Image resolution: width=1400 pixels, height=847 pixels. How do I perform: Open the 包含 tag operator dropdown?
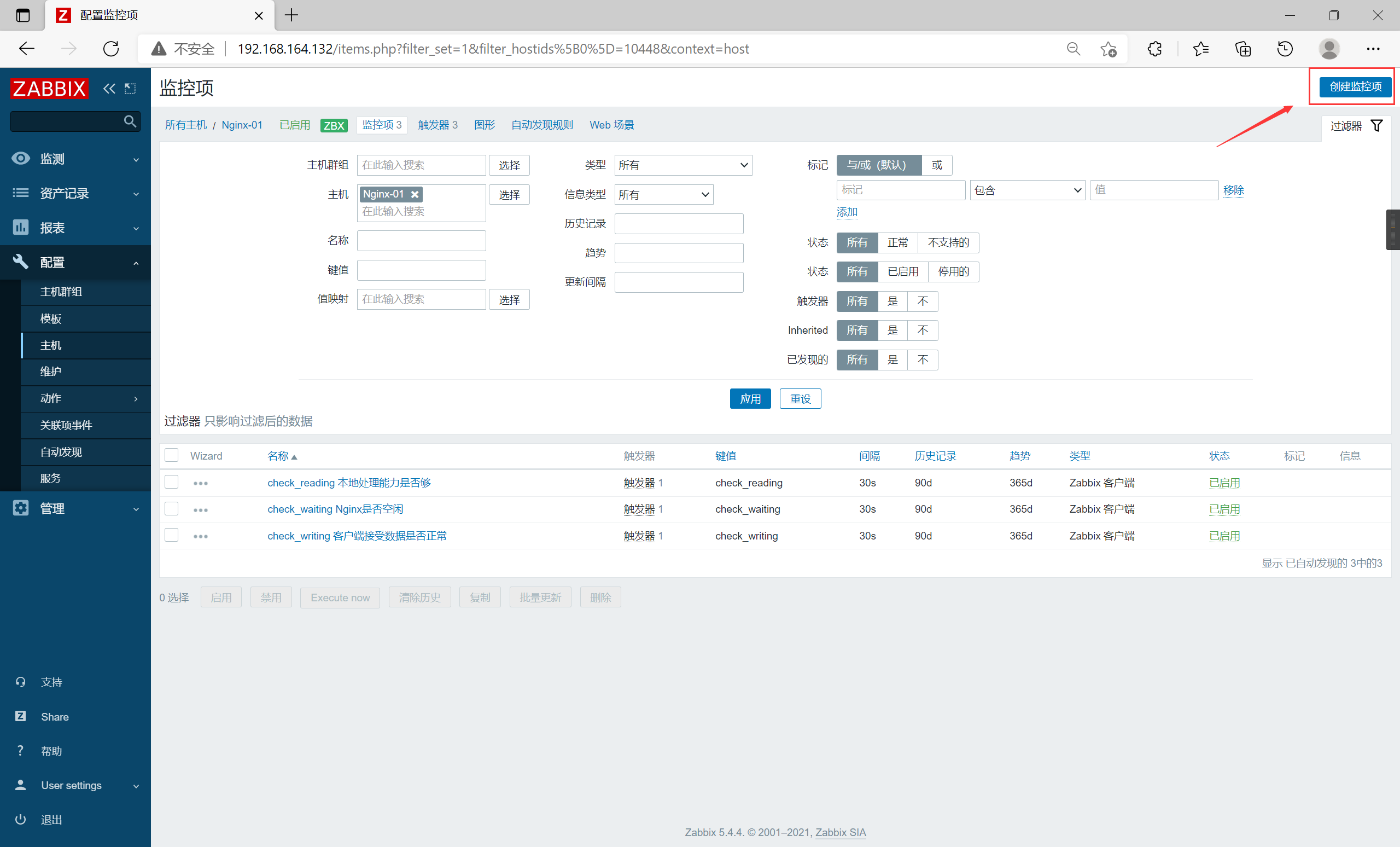[1026, 190]
